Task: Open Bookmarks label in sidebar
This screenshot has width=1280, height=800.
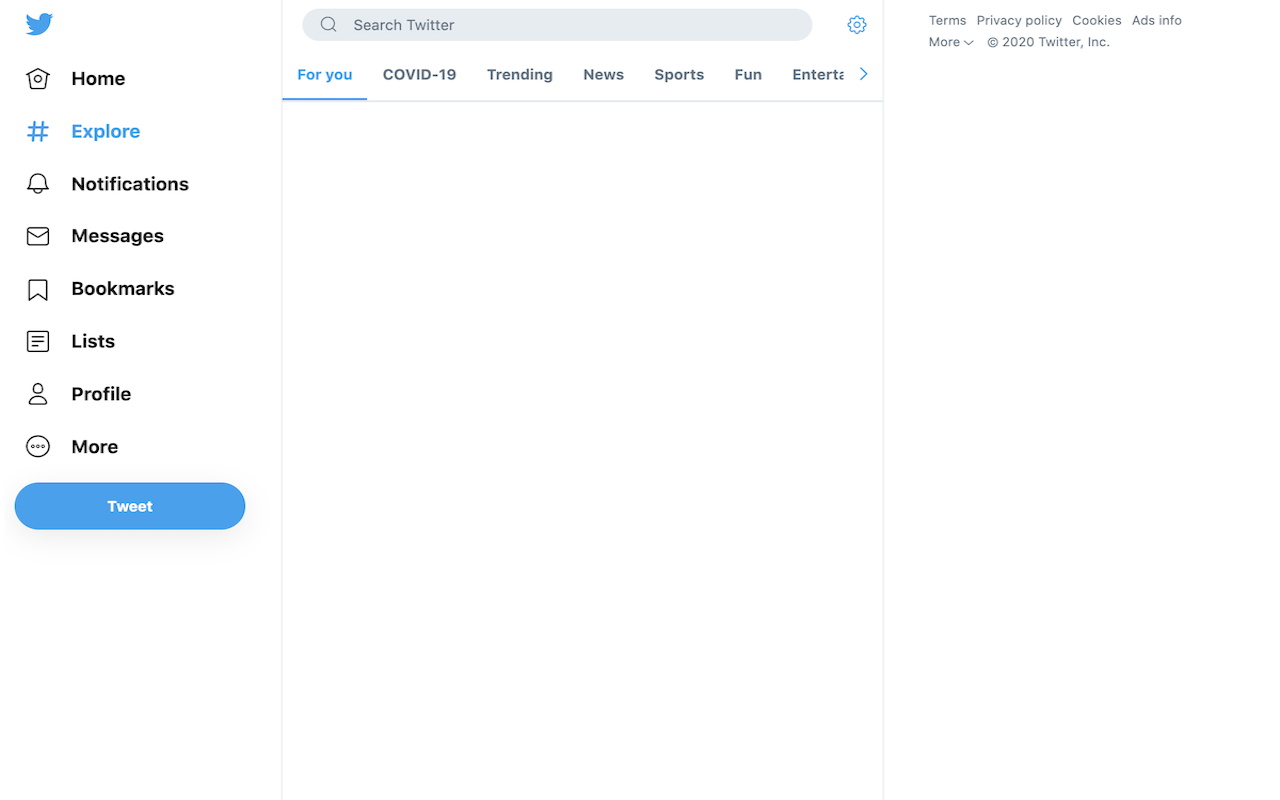Action: (123, 288)
